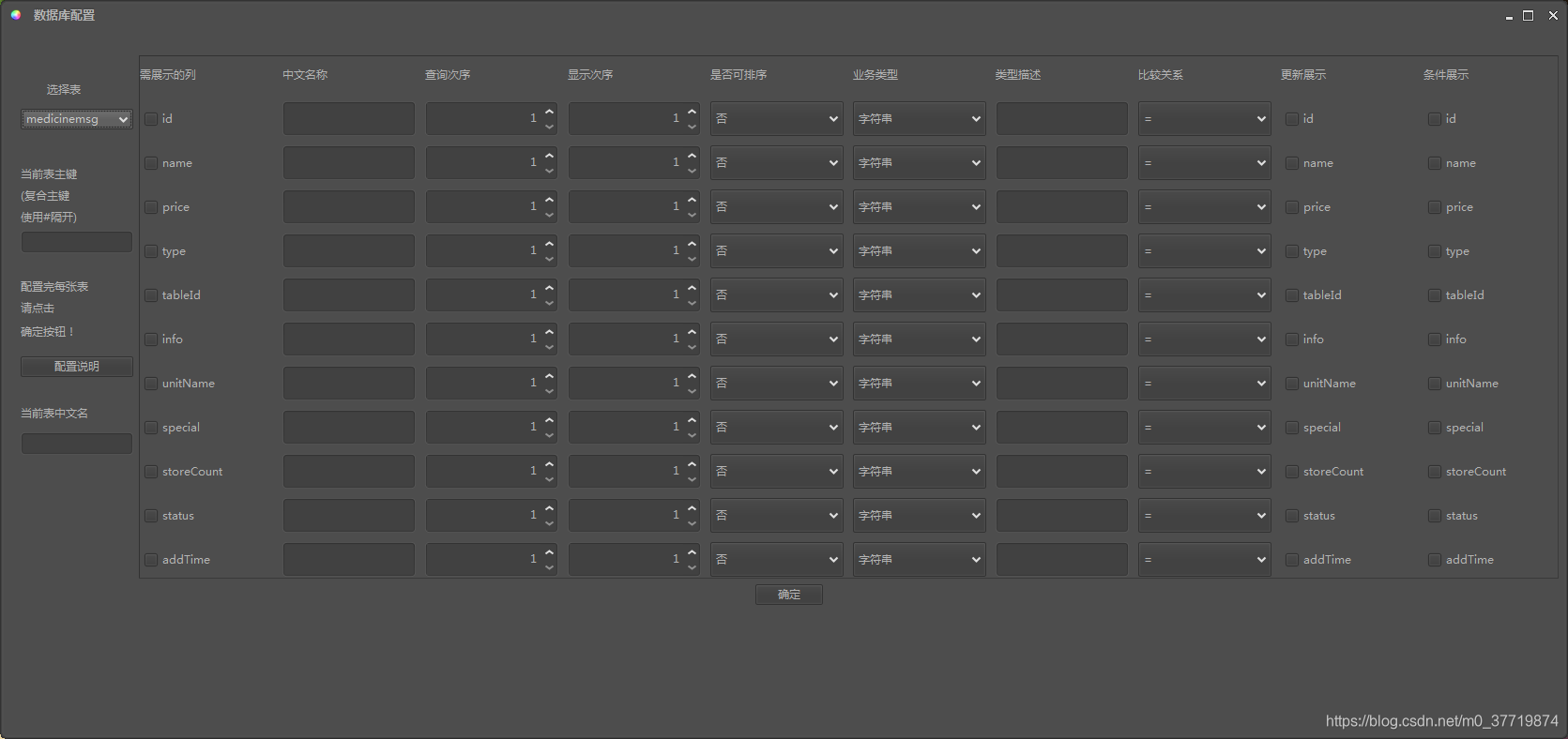Open 是否可排序 dropdown for status row
This screenshot has height=739, width=1568.
[776, 516]
